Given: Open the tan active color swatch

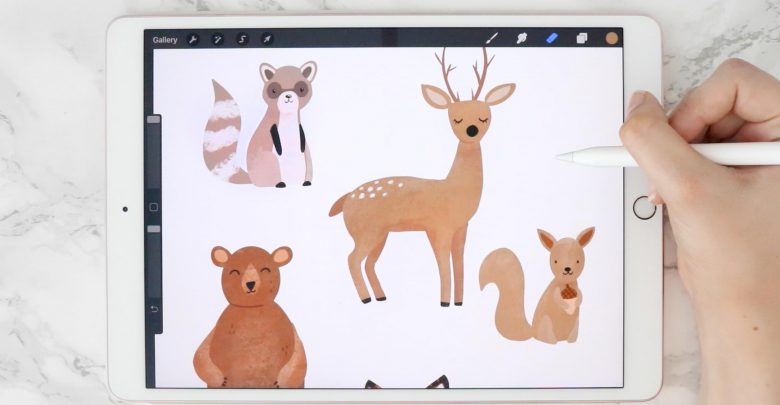Looking at the screenshot, I should [x=611, y=38].
